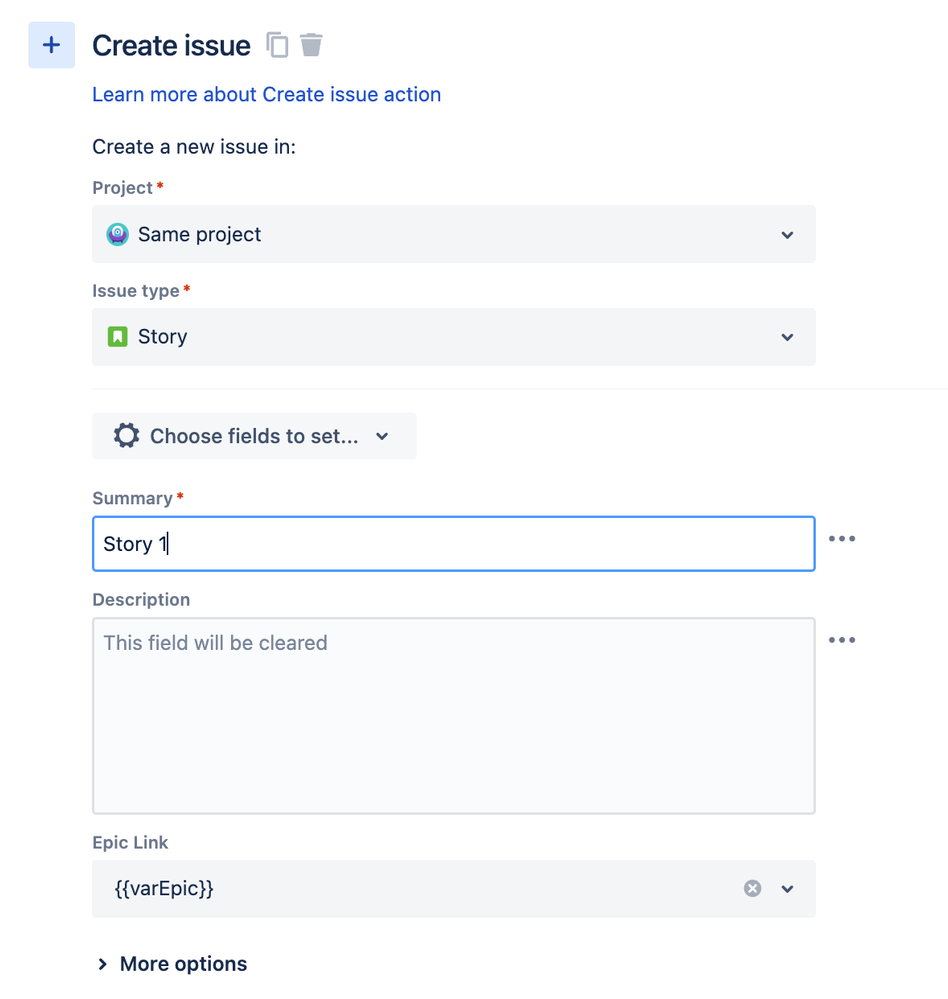Click the gear icon on Choose fields

click(x=126, y=436)
